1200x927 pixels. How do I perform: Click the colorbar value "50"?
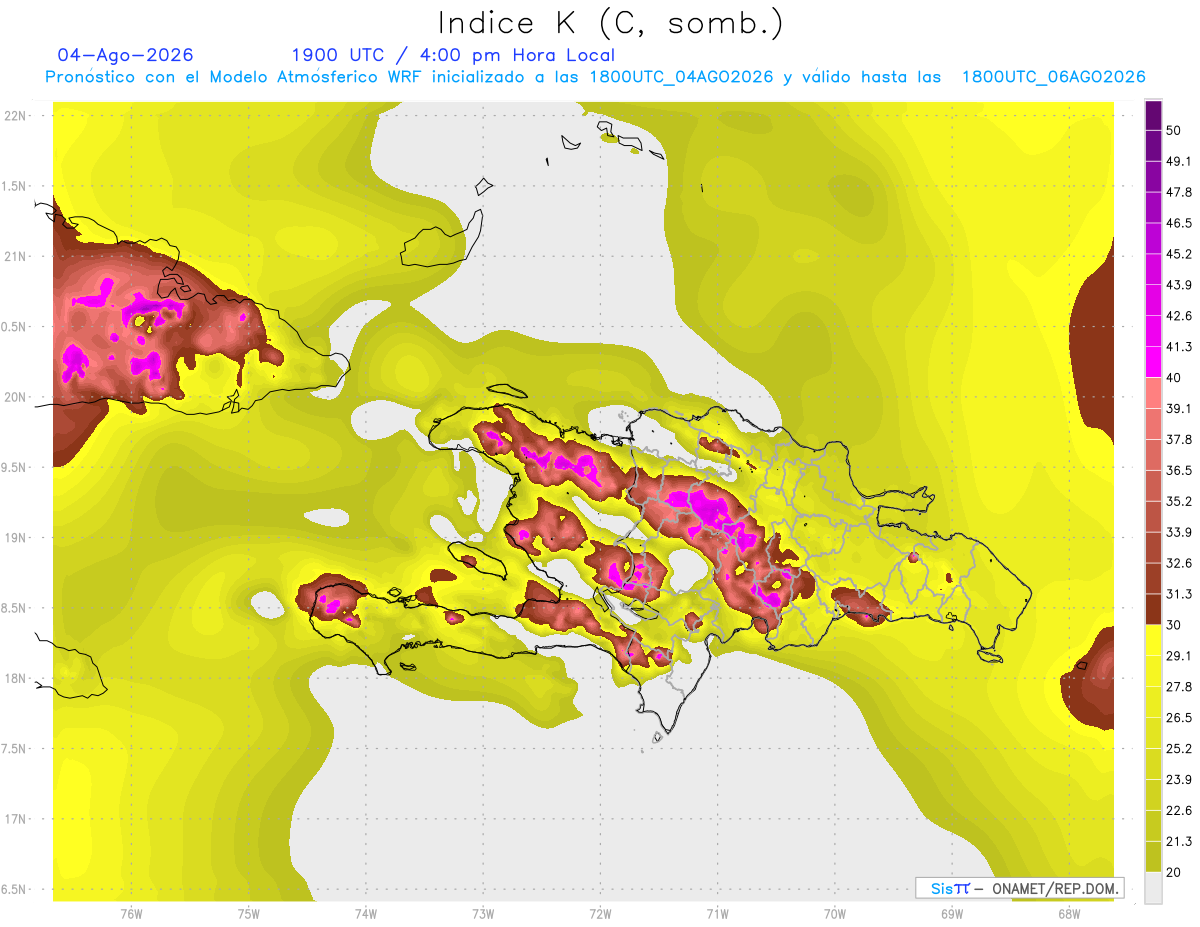(1174, 130)
